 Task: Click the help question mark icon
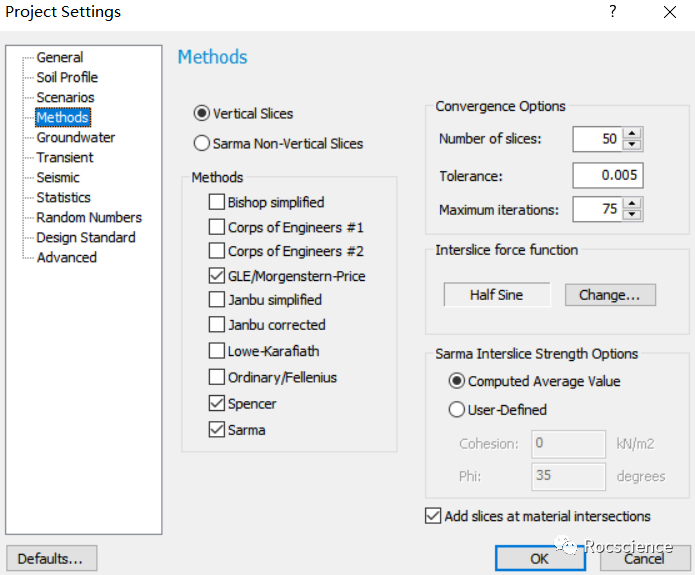tap(613, 12)
